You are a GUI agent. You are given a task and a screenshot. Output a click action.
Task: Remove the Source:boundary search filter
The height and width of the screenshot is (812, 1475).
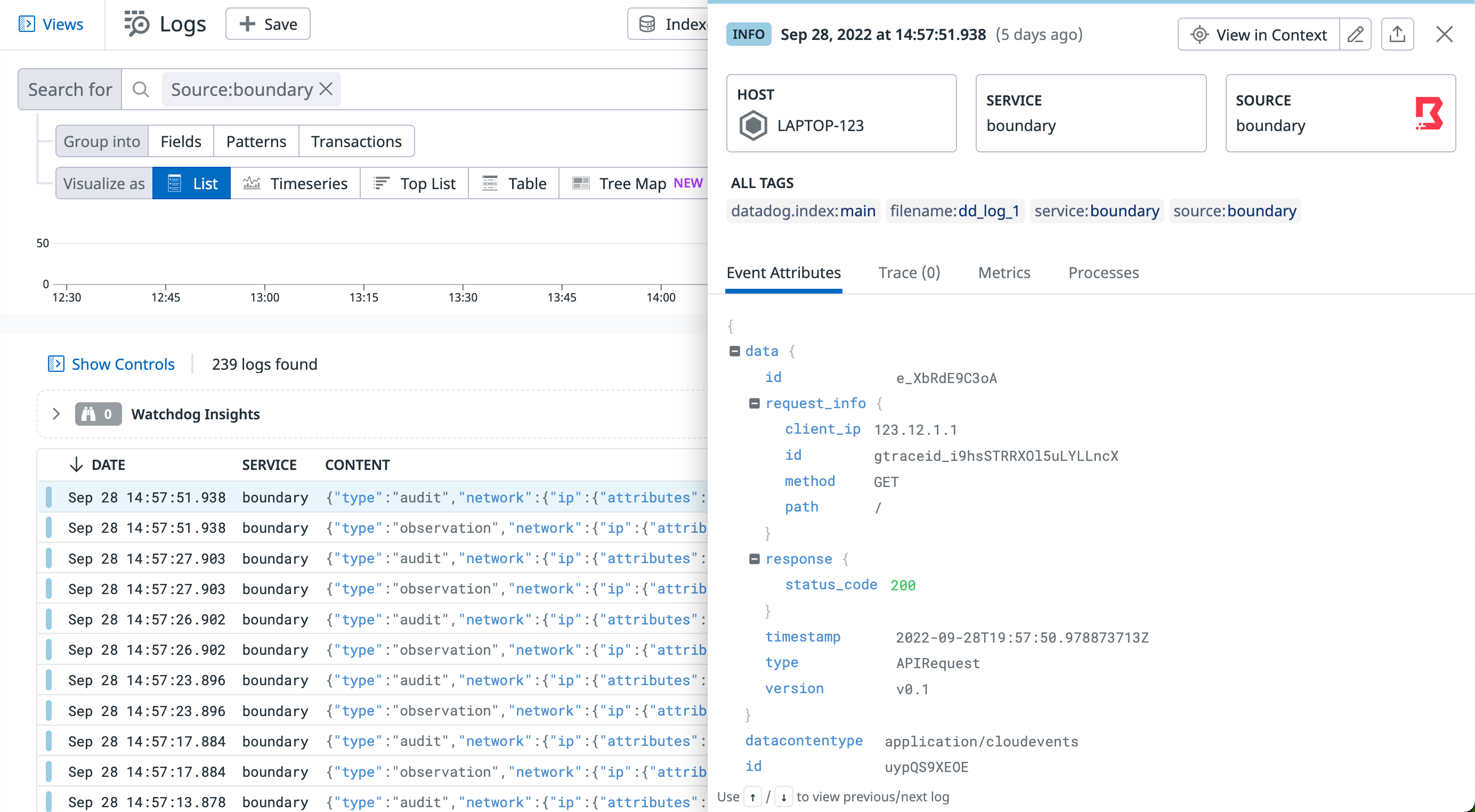[326, 89]
